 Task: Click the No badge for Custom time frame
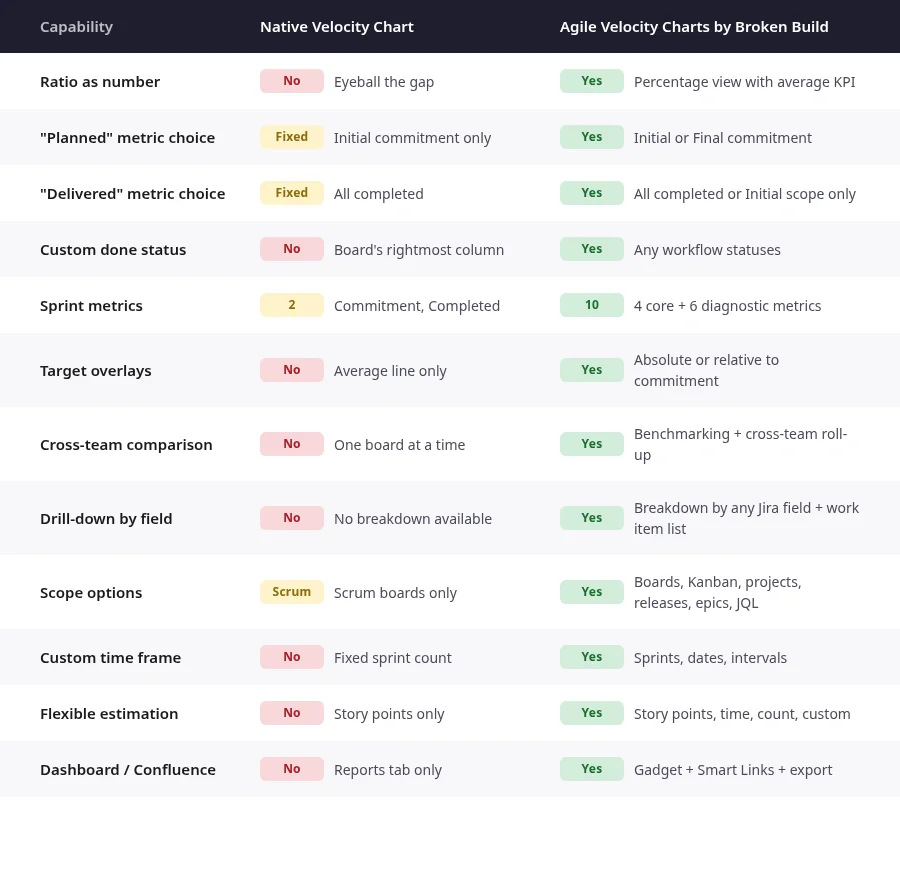(x=292, y=657)
